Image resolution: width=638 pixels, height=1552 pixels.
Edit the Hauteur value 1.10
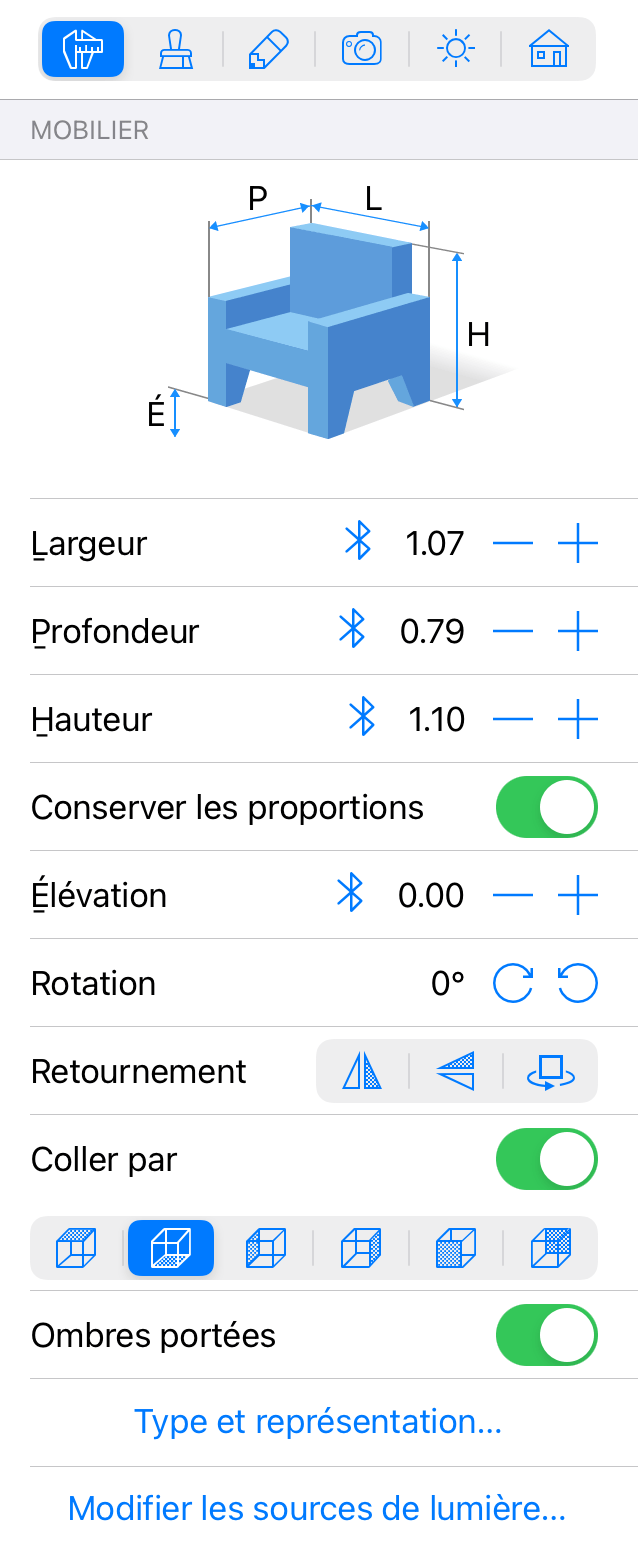tap(437, 719)
